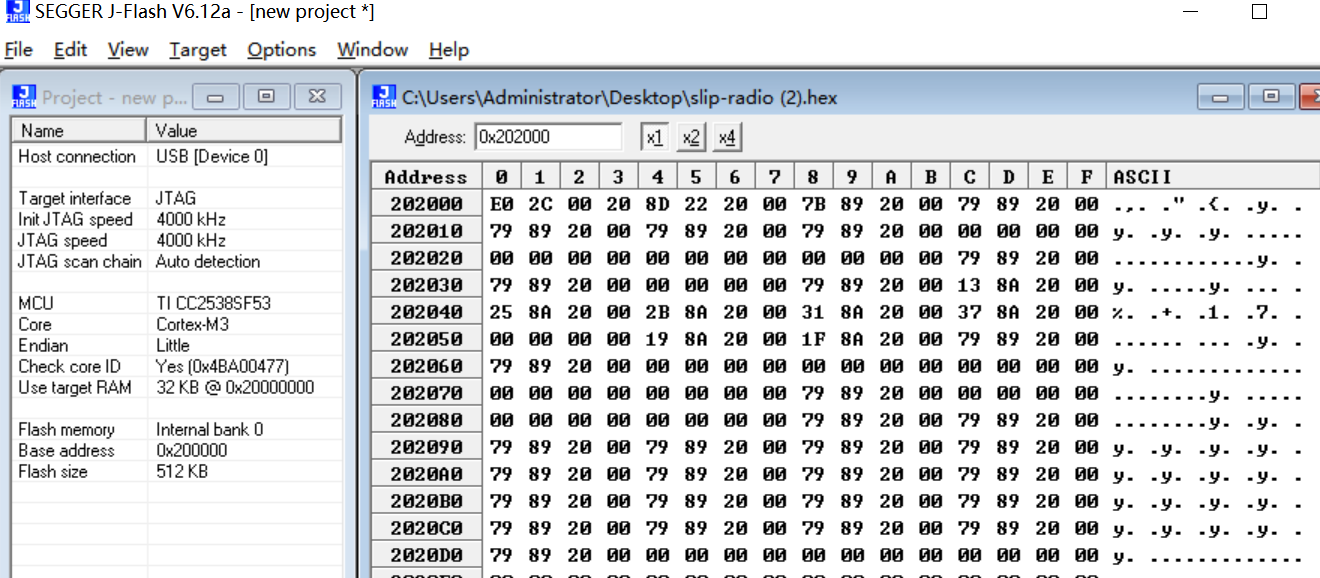The height and width of the screenshot is (578, 1320).
Task: Click the Base address value 0x200000
Action: pos(192,450)
